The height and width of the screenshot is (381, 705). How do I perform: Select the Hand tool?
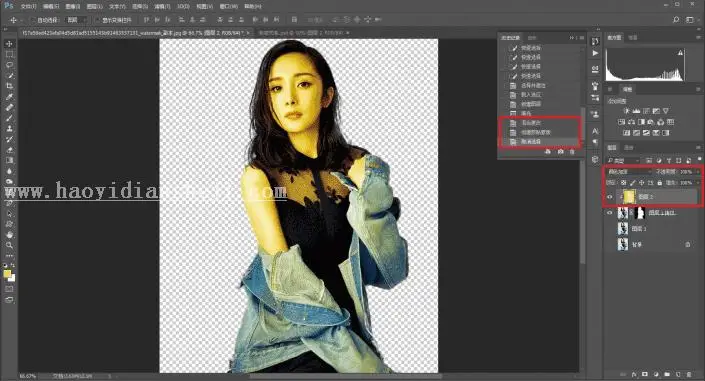[9, 234]
